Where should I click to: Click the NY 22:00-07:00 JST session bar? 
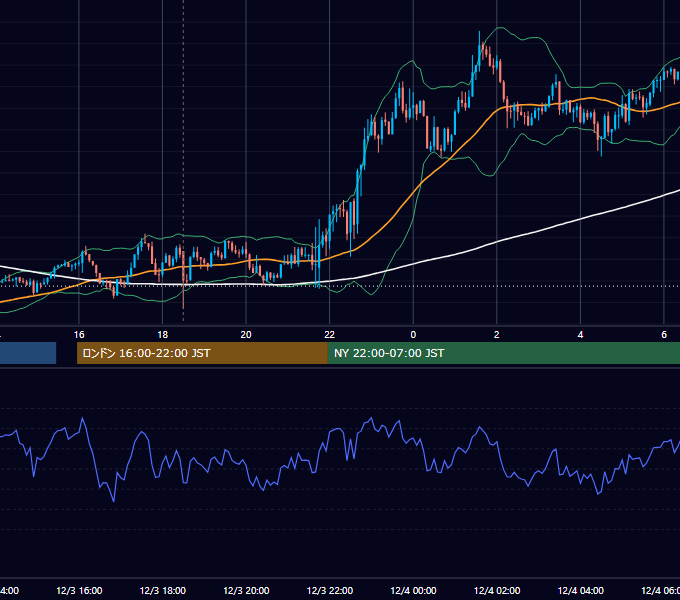pos(503,353)
